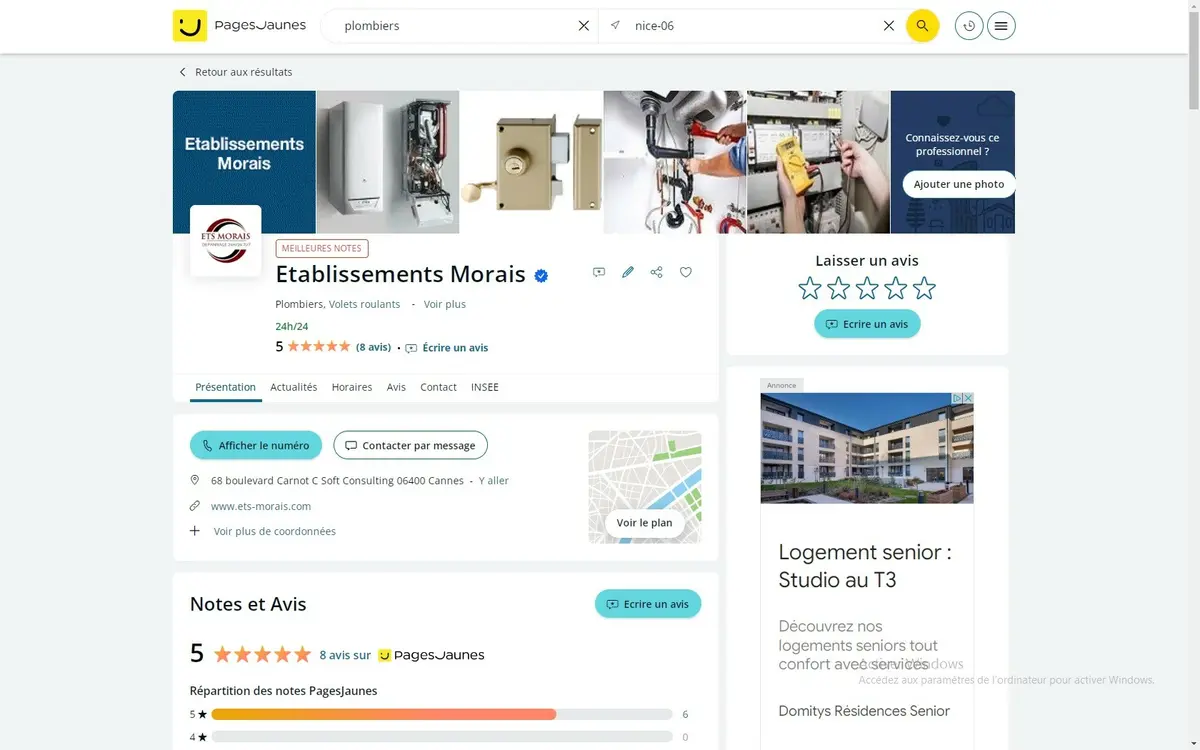Clear the 'nice-06' location field
Image resolution: width=1200 pixels, height=750 pixels.
point(889,26)
